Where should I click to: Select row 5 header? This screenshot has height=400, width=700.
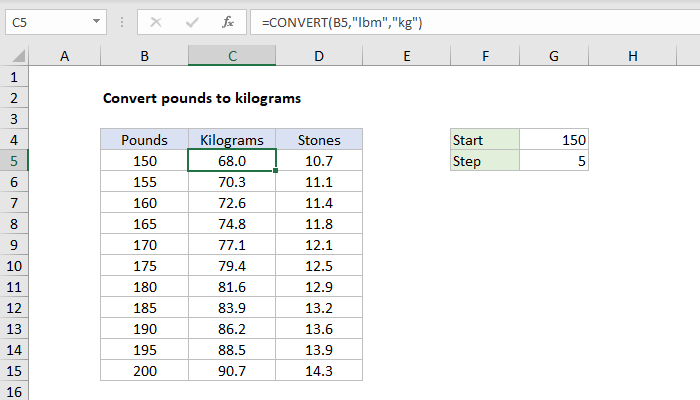click(15, 160)
